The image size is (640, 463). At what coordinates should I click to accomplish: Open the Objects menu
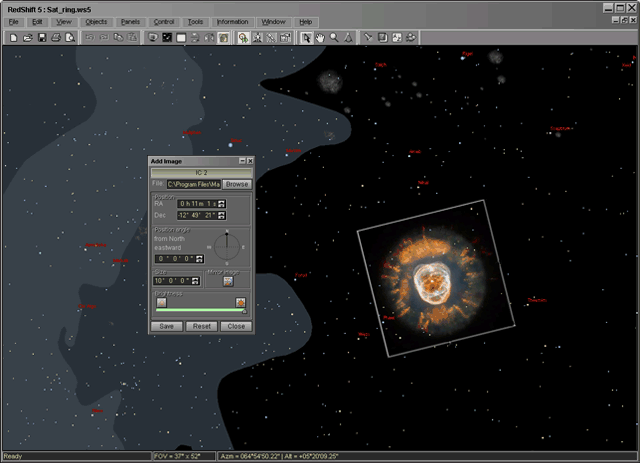tap(96, 21)
